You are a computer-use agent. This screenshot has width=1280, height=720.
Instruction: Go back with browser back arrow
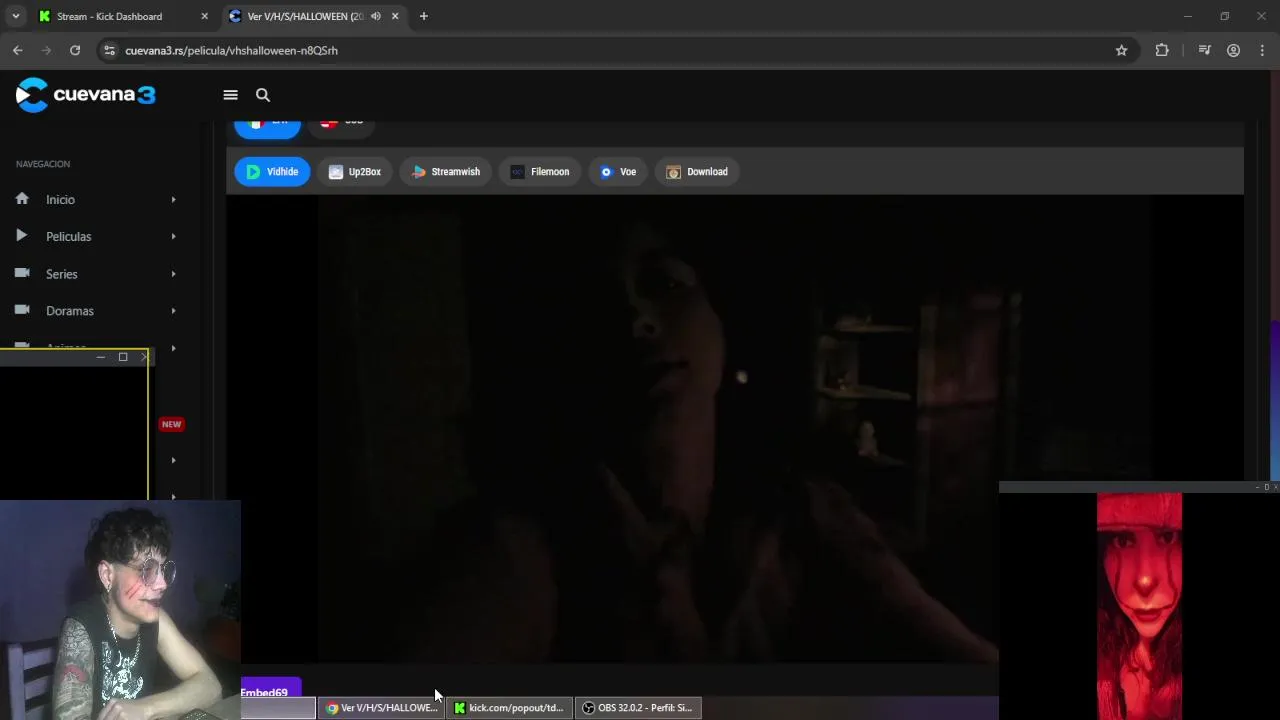[x=18, y=50]
